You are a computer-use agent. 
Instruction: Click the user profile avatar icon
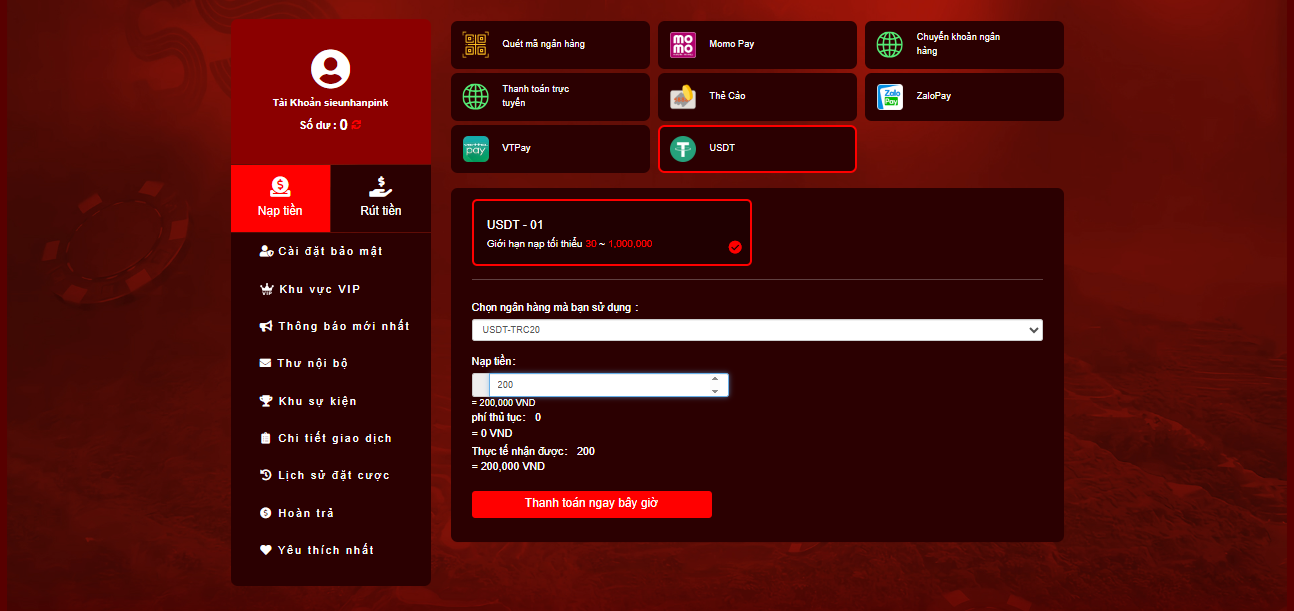[330, 69]
